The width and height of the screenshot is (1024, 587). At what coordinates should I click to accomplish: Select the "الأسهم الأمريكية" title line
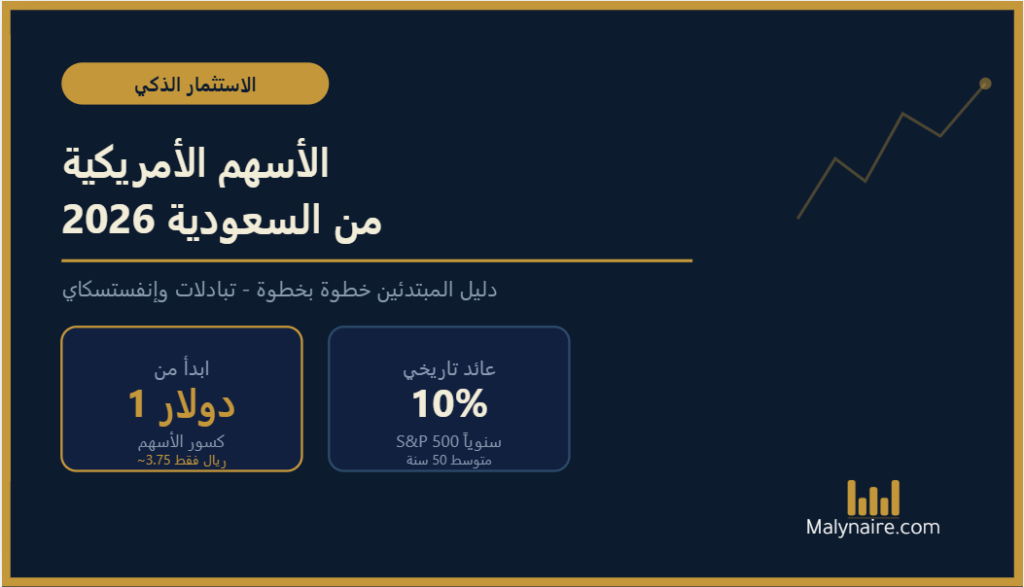tap(195, 164)
